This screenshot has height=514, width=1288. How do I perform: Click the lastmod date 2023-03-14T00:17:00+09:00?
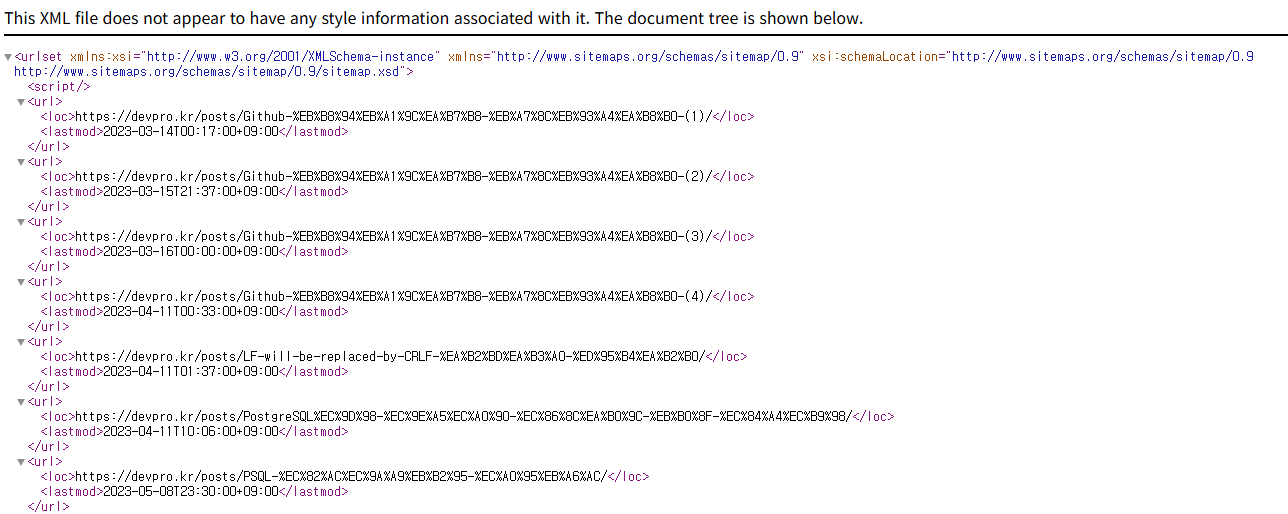pyautogui.click(x=190, y=132)
